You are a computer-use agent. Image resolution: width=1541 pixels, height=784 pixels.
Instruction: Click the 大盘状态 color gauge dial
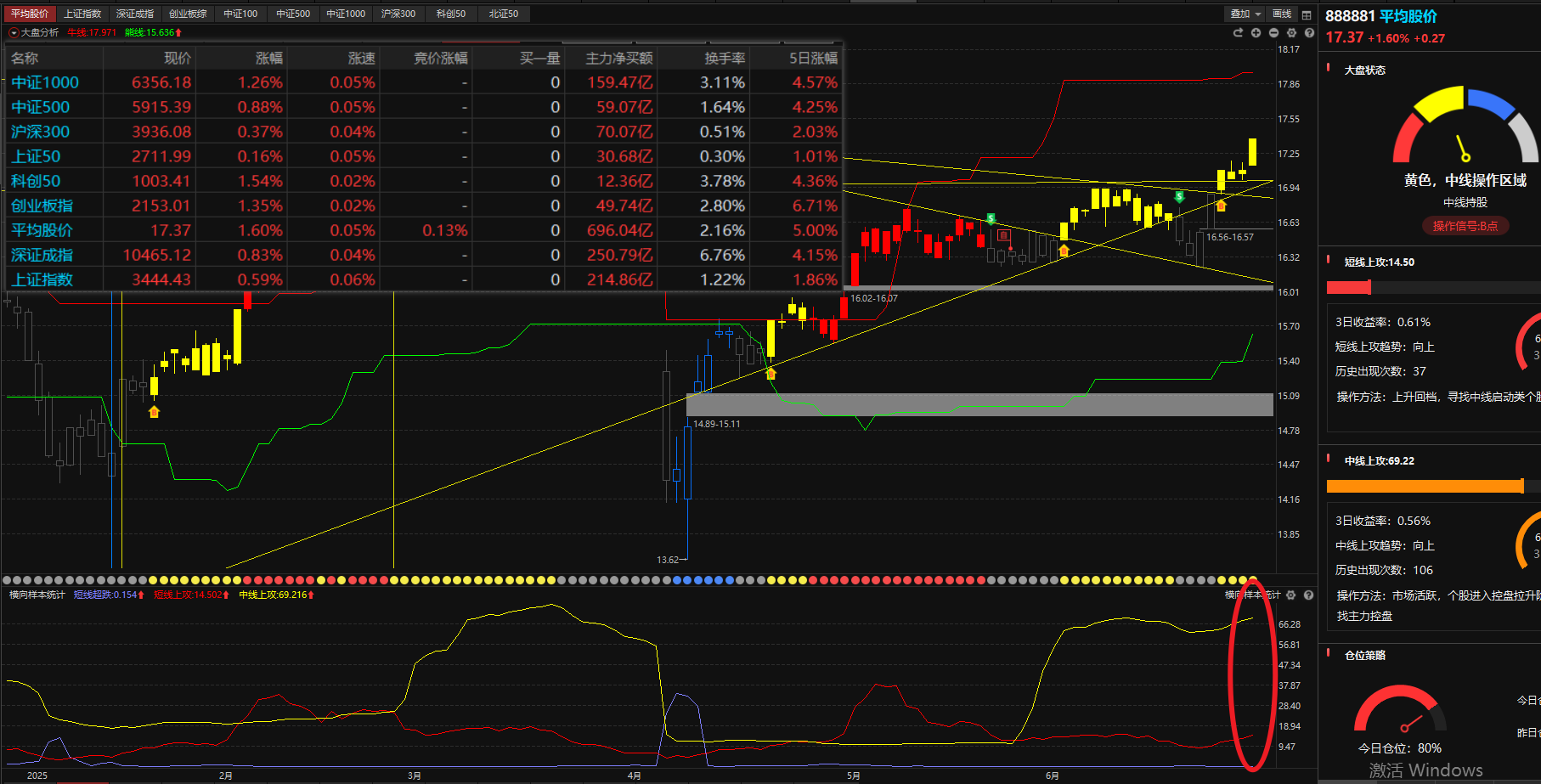click(1465, 125)
